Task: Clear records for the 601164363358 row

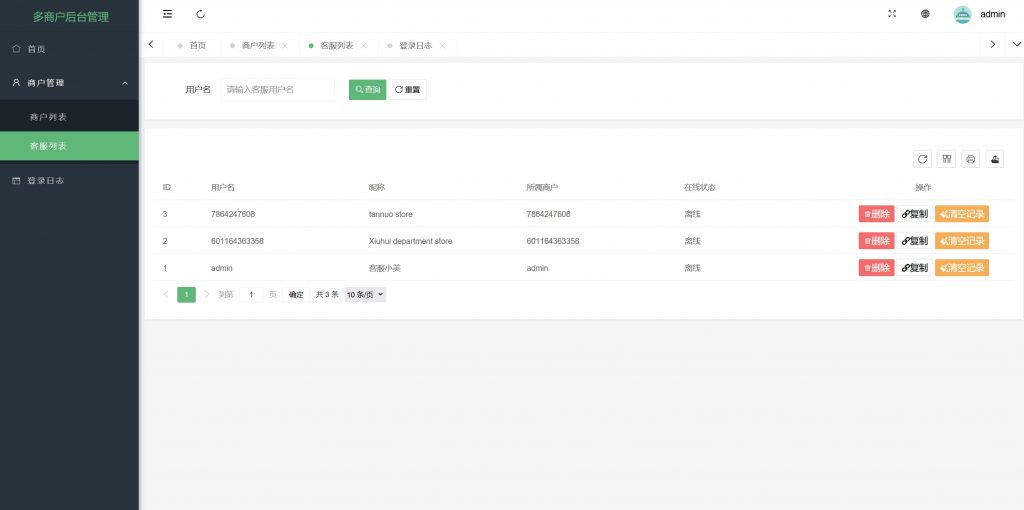Action: [962, 241]
